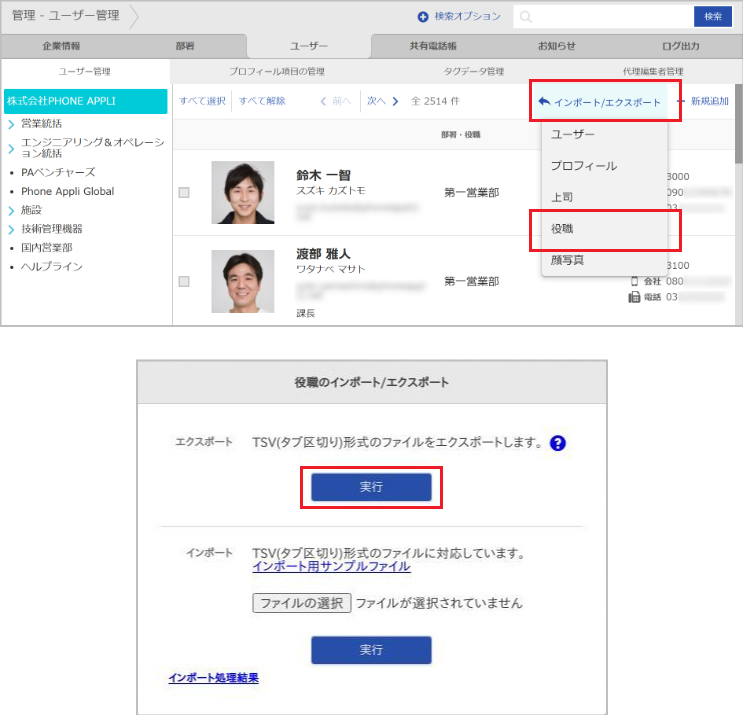
Task: Tick the checkbox beside 渡部 雅人
Action: pyautogui.click(x=184, y=281)
